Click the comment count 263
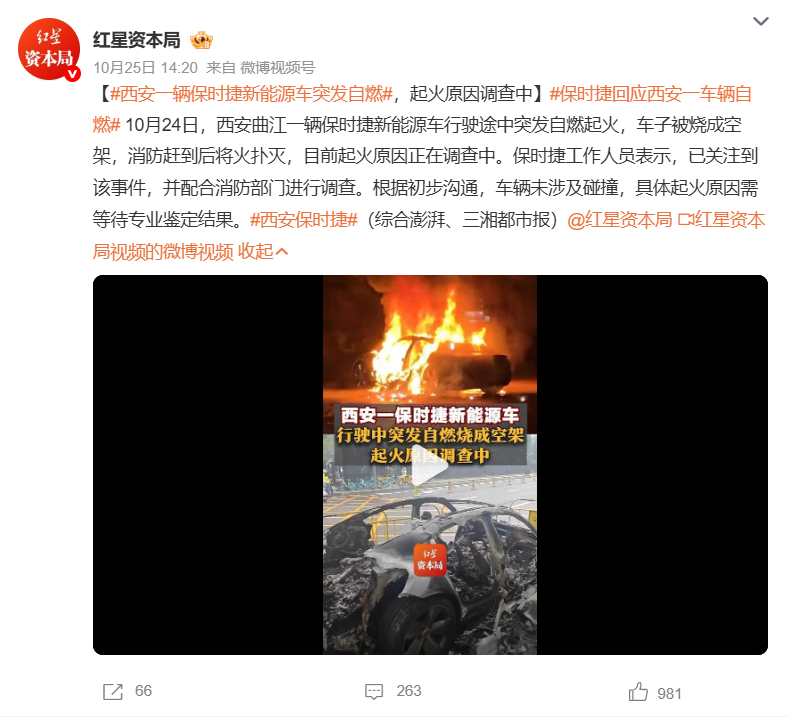The height and width of the screenshot is (717, 789). [x=409, y=691]
